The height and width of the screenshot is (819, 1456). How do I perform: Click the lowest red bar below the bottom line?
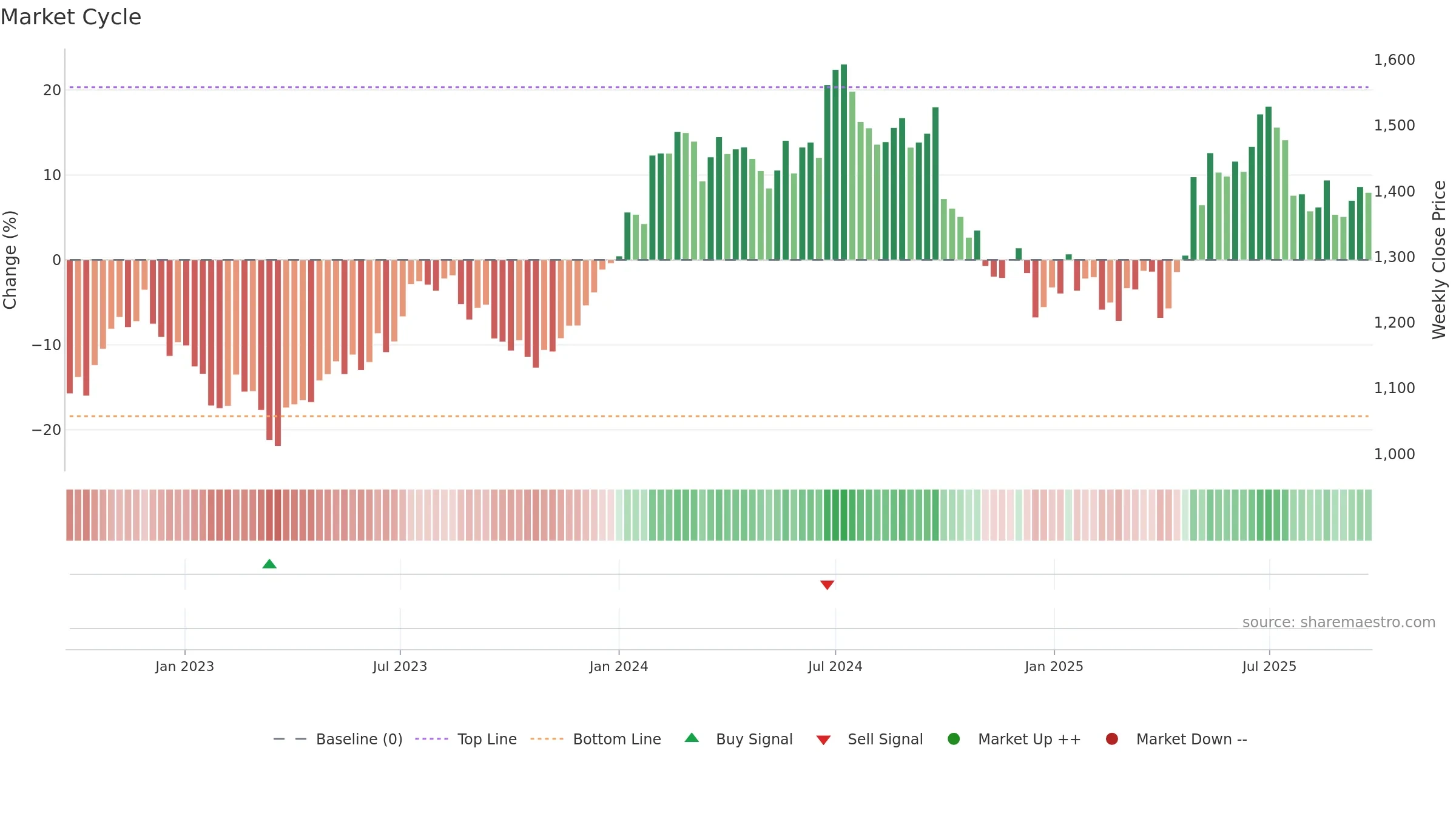tap(278, 353)
